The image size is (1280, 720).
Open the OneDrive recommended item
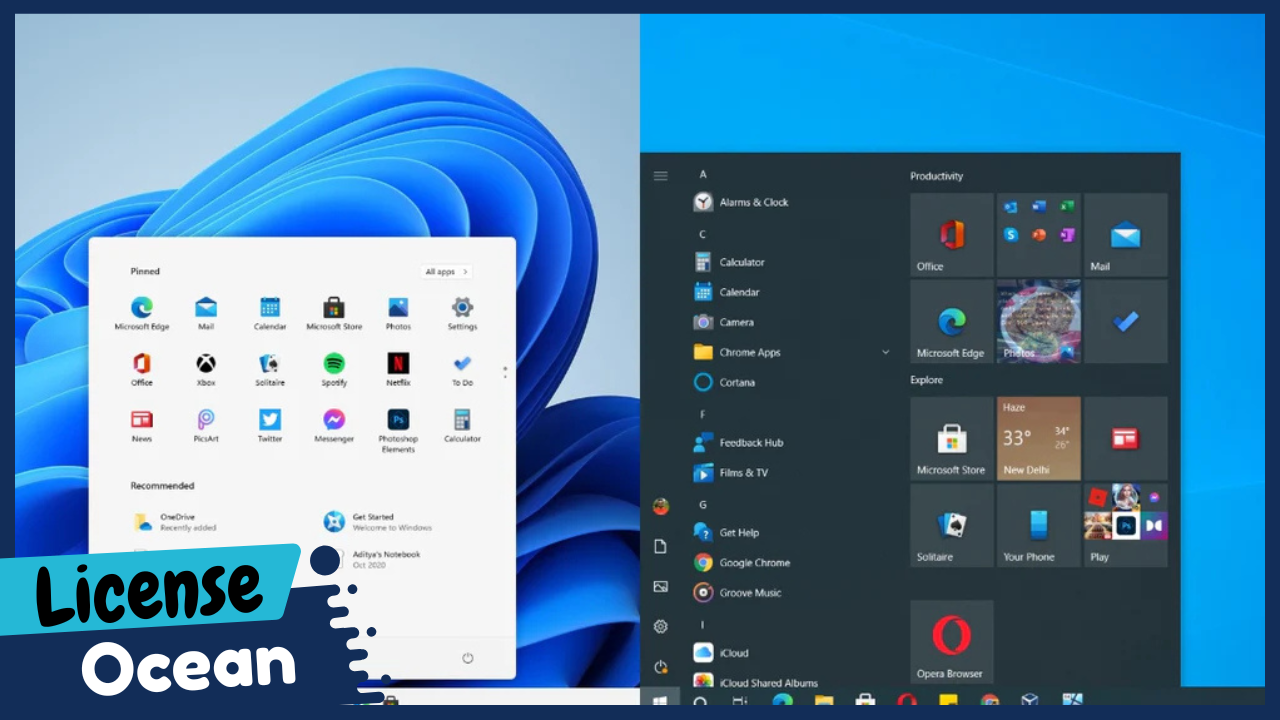point(176,522)
